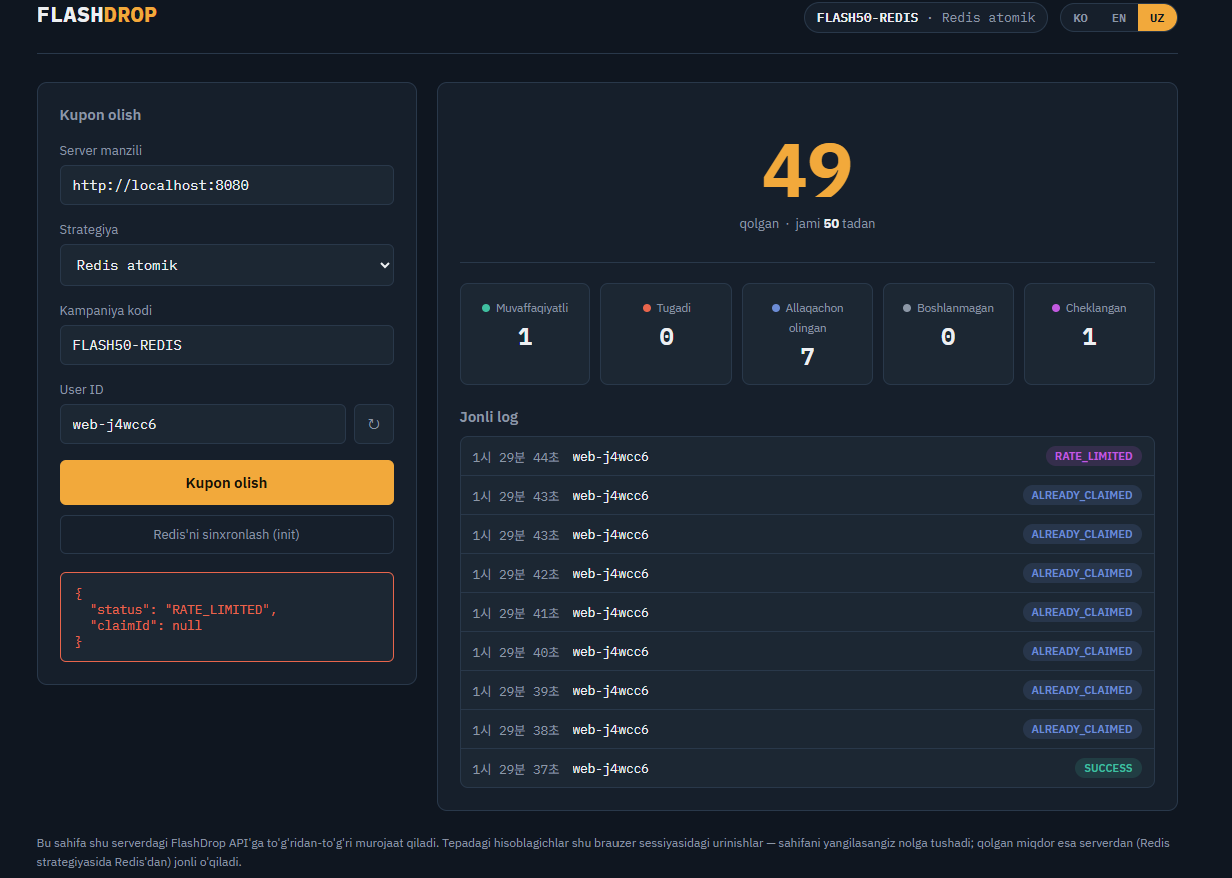The image size is (1232, 878).
Task: Select the log row stamped 29분 41초
Action: (807, 613)
